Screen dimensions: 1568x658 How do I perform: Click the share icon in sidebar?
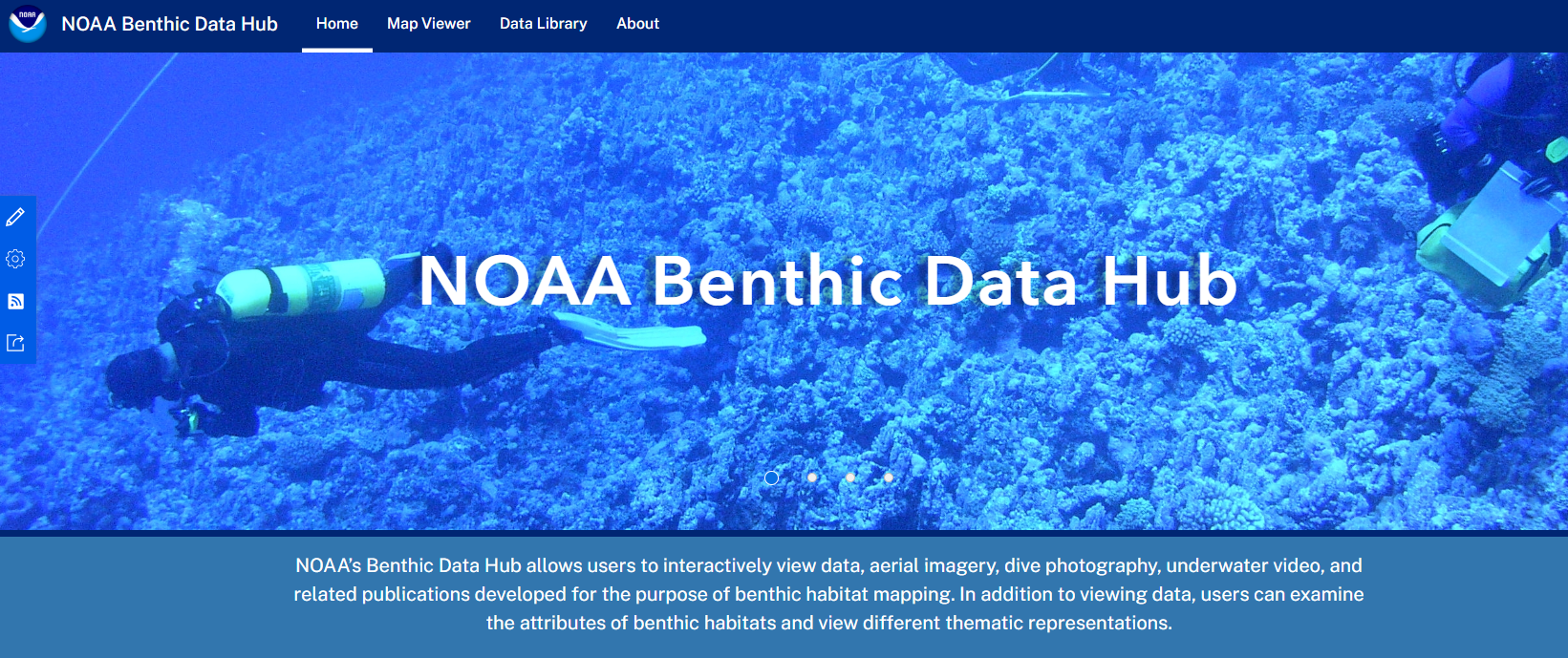point(15,343)
